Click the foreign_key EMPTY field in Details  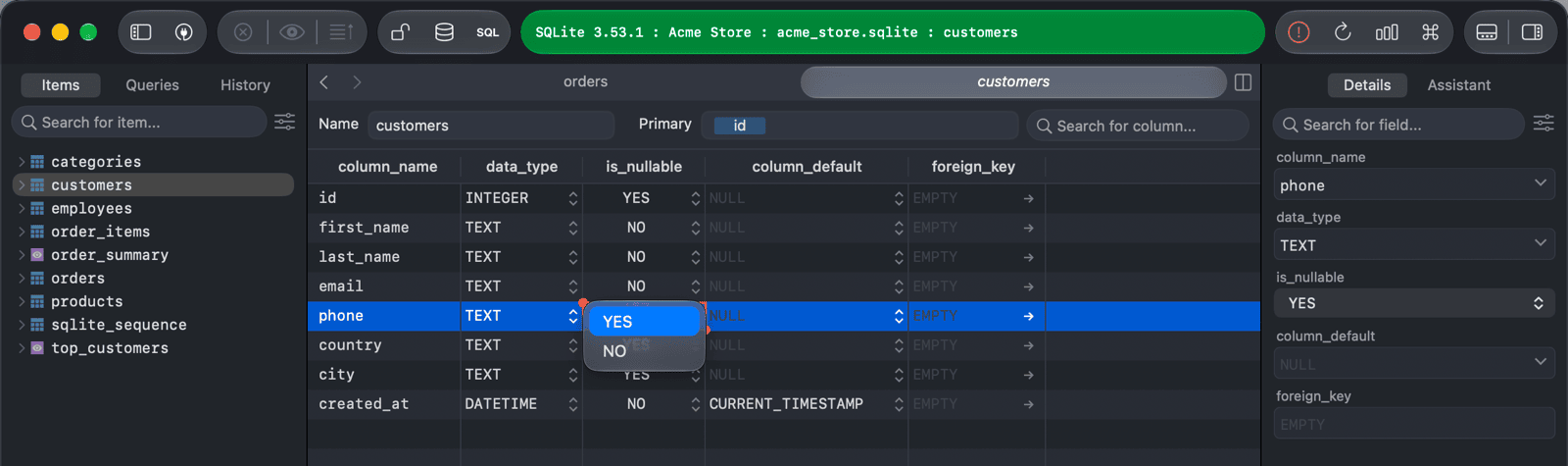[x=1413, y=424]
